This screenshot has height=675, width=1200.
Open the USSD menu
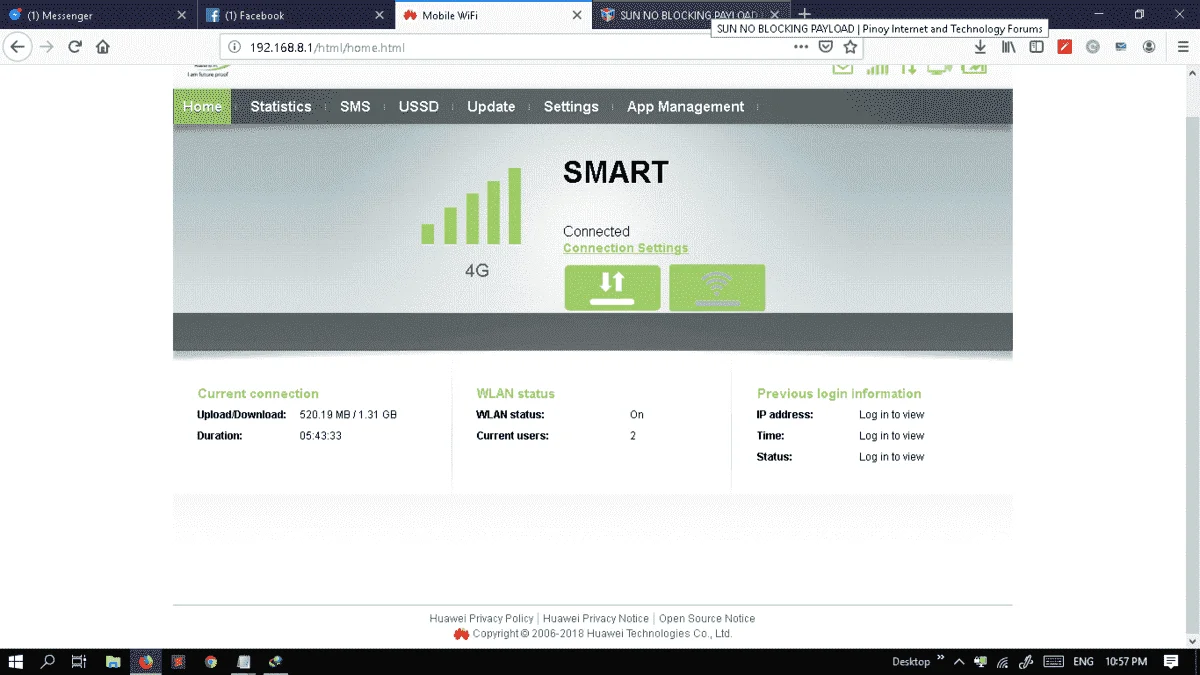(x=419, y=107)
